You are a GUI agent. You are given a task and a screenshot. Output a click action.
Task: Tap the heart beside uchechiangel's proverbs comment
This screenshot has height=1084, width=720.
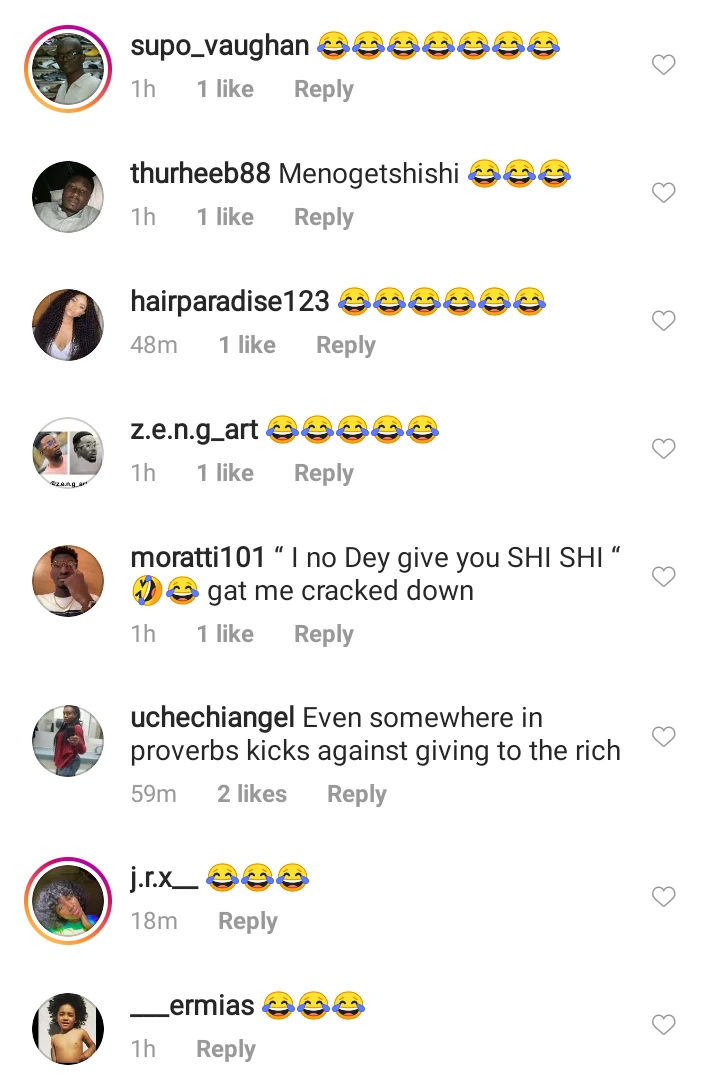(664, 737)
